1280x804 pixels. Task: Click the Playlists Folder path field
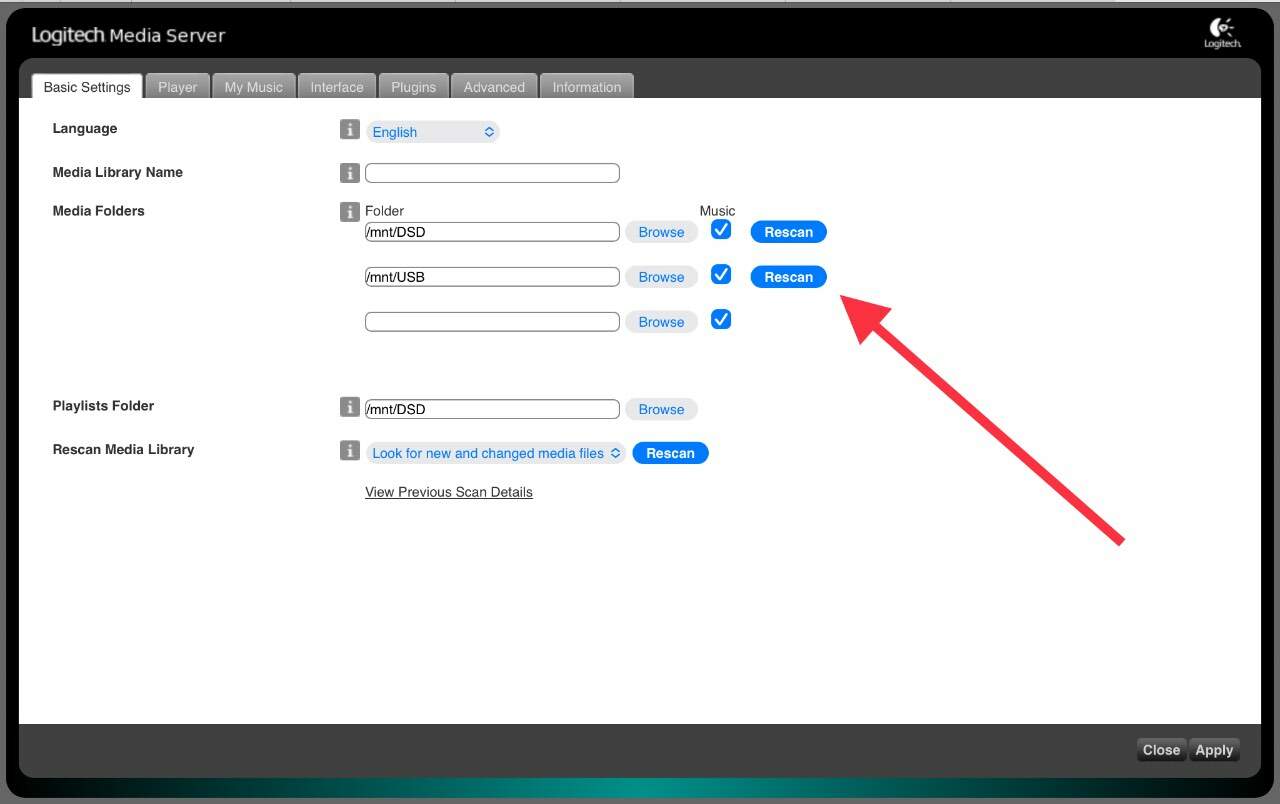[492, 409]
